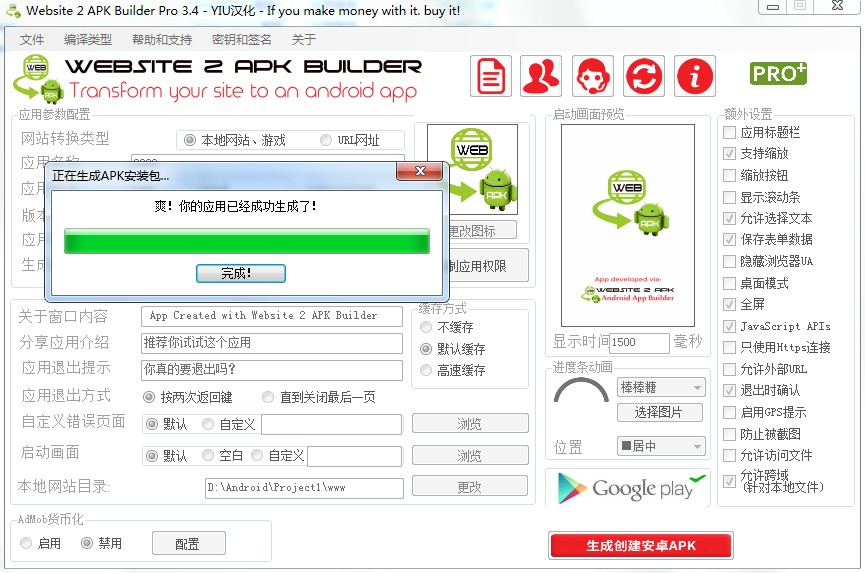The width and height of the screenshot is (865, 573).
Task: Click the Google Play logo
Action: click(628, 488)
